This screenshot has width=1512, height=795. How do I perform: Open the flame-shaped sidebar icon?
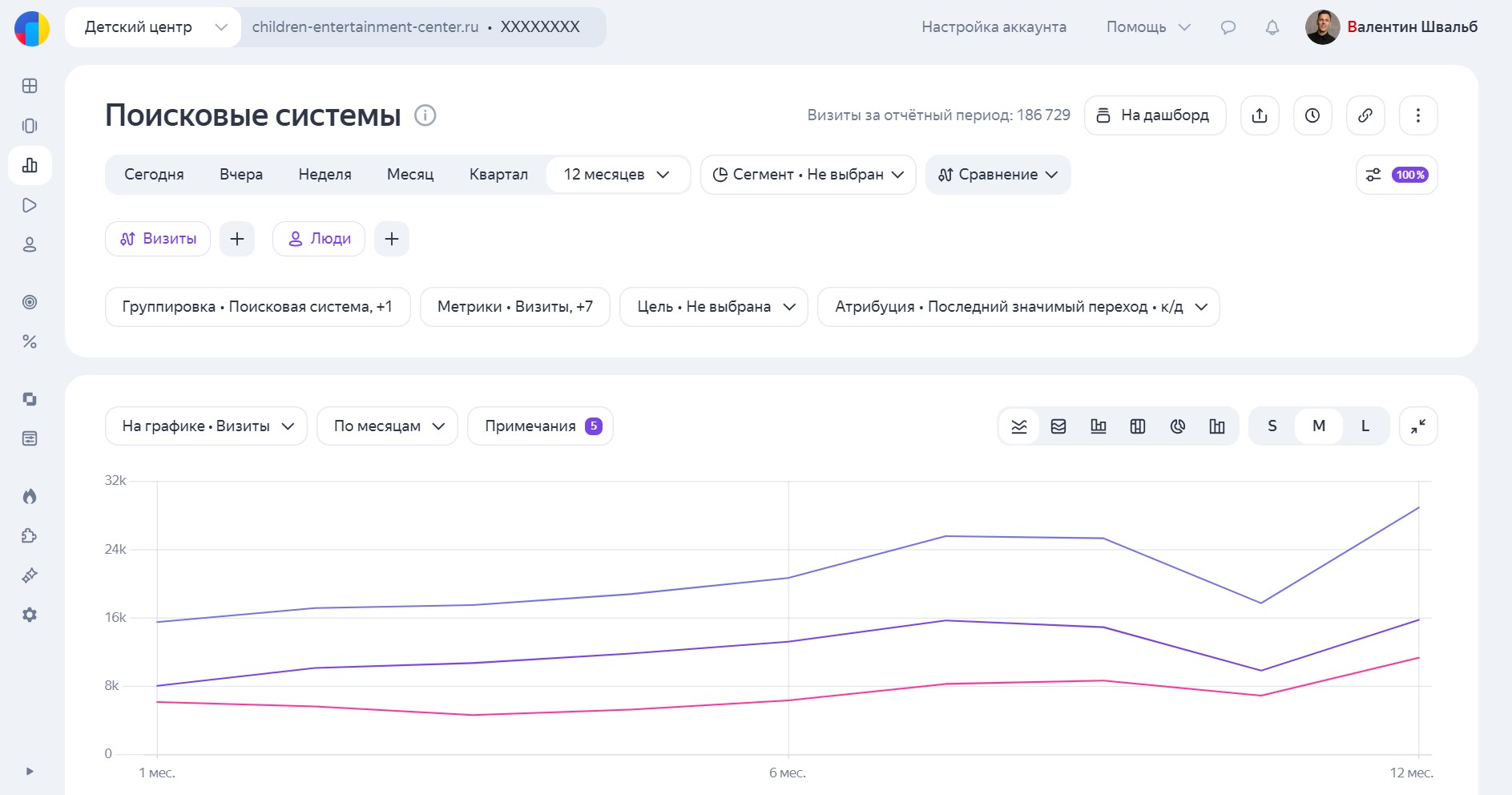(x=30, y=496)
